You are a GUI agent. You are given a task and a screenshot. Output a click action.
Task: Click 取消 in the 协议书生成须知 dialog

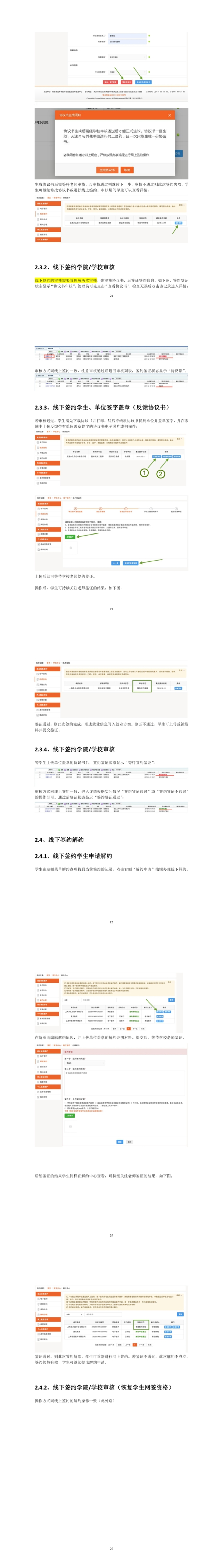point(126,170)
